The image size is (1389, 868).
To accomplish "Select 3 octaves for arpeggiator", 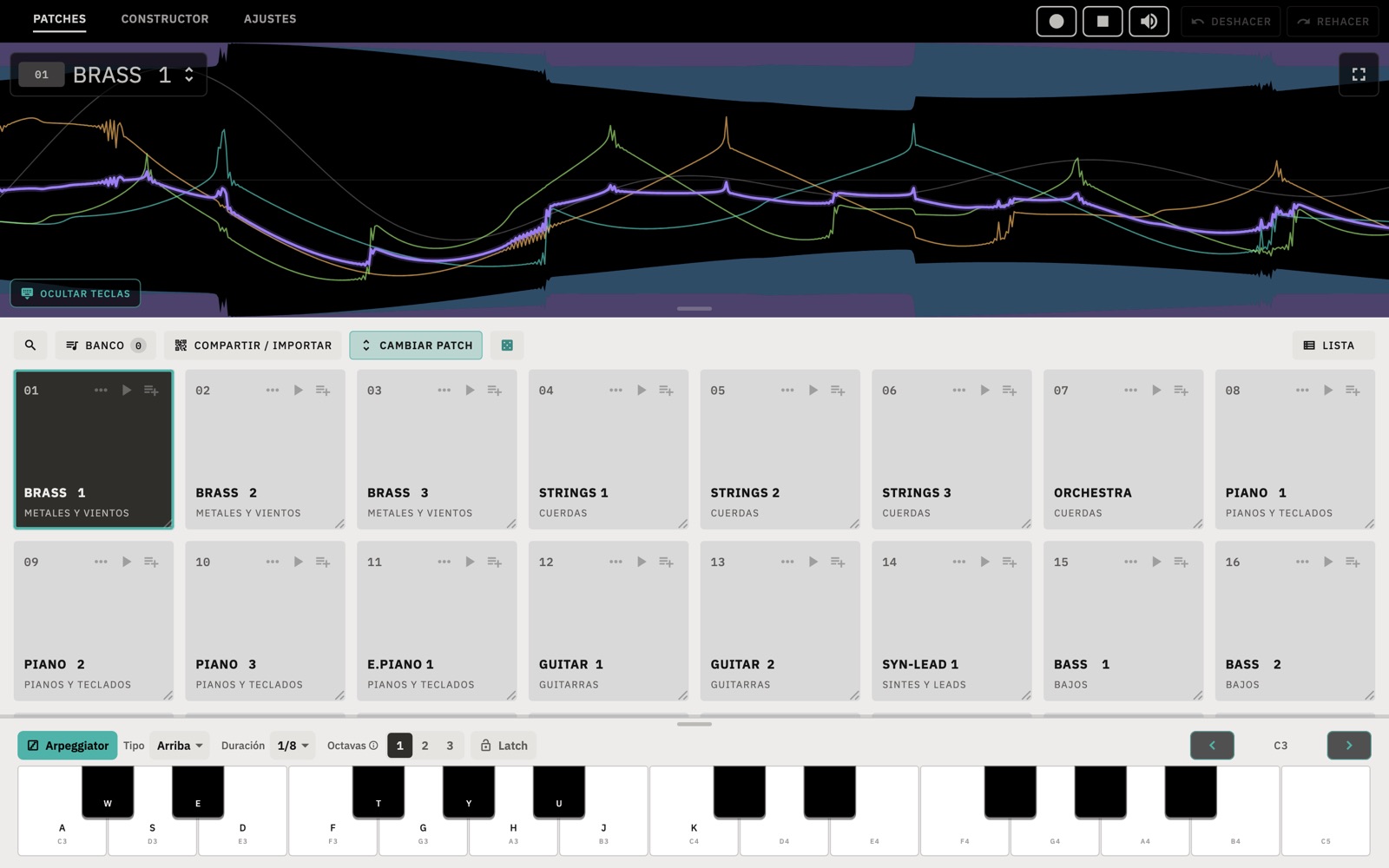I will [x=450, y=746].
